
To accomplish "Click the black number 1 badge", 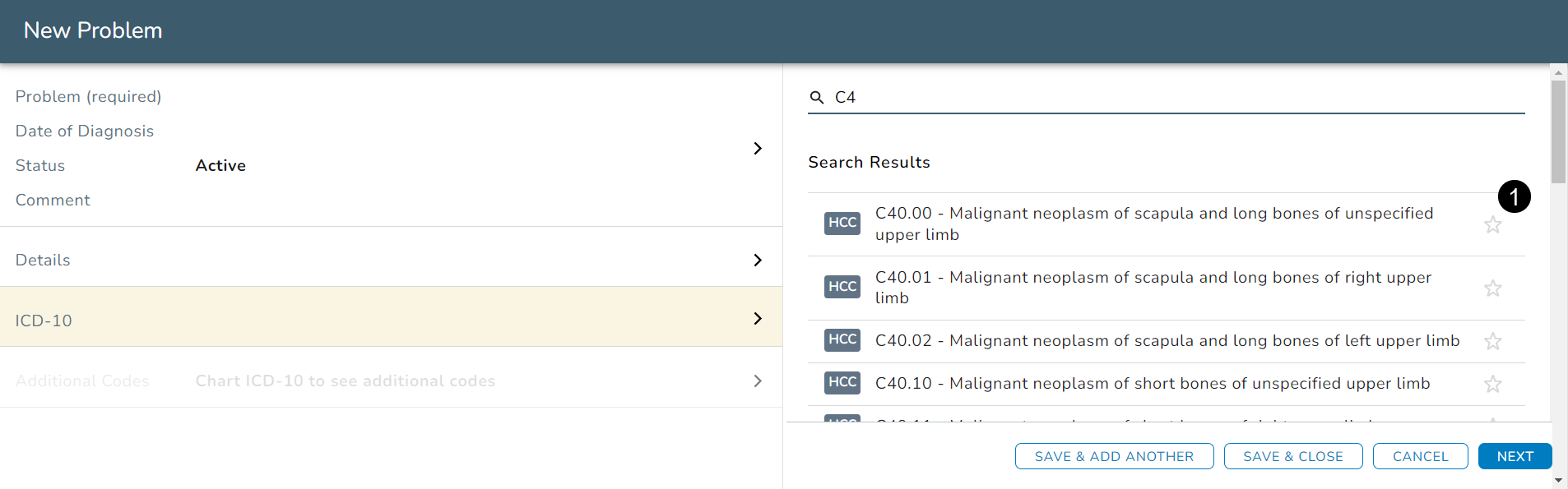I will [1514, 197].
